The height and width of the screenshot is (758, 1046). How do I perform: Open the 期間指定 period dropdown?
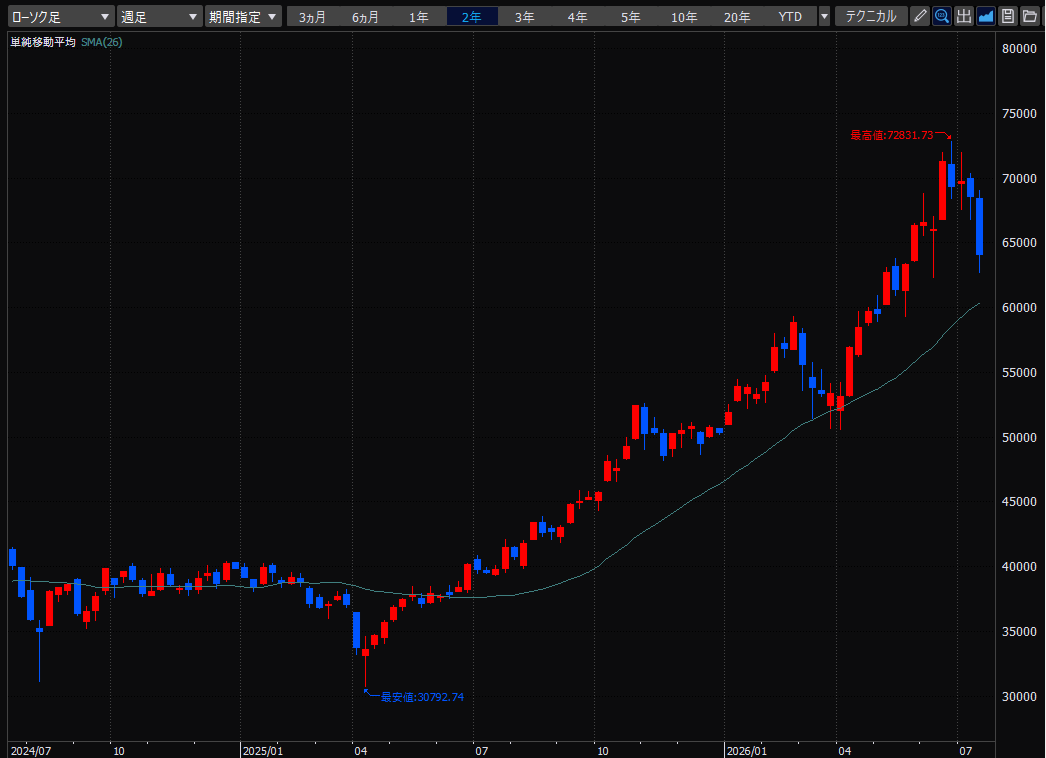pos(243,17)
